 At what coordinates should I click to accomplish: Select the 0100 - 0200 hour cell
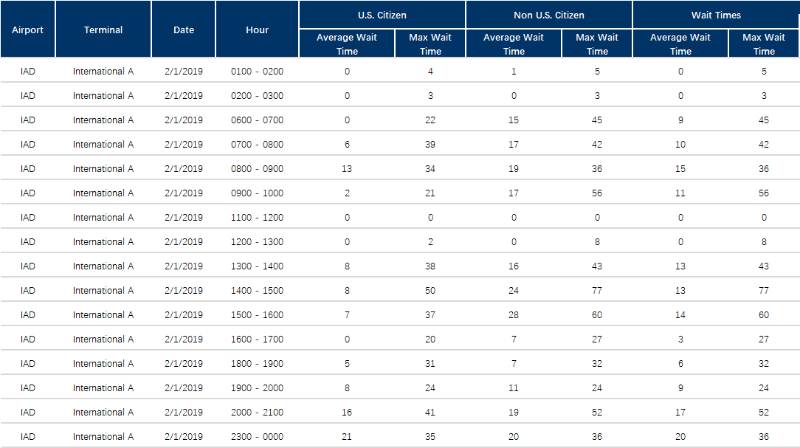pyautogui.click(x=257, y=71)
